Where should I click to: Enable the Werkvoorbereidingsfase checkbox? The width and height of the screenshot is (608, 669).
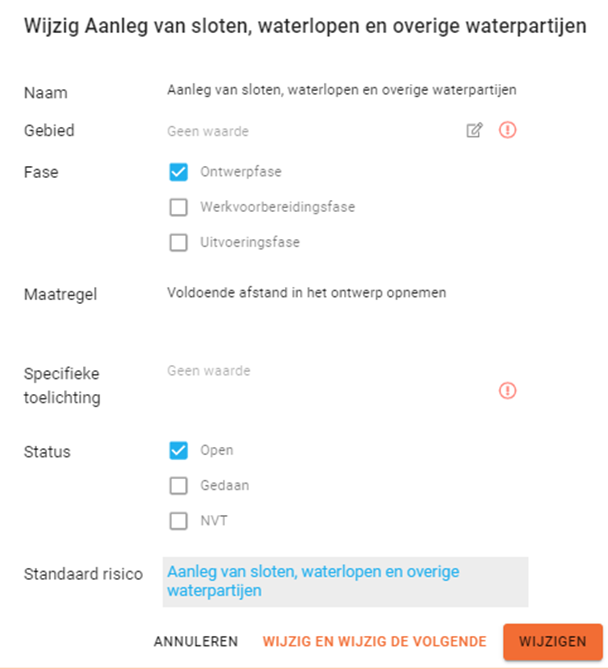pos(179,207)
